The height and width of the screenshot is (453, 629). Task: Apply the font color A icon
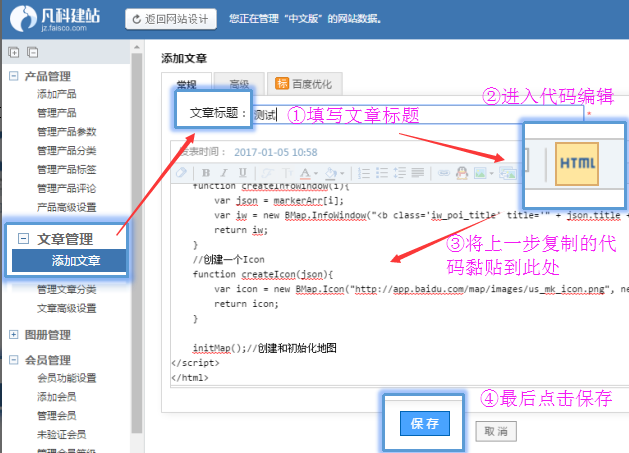pos(305,173)
